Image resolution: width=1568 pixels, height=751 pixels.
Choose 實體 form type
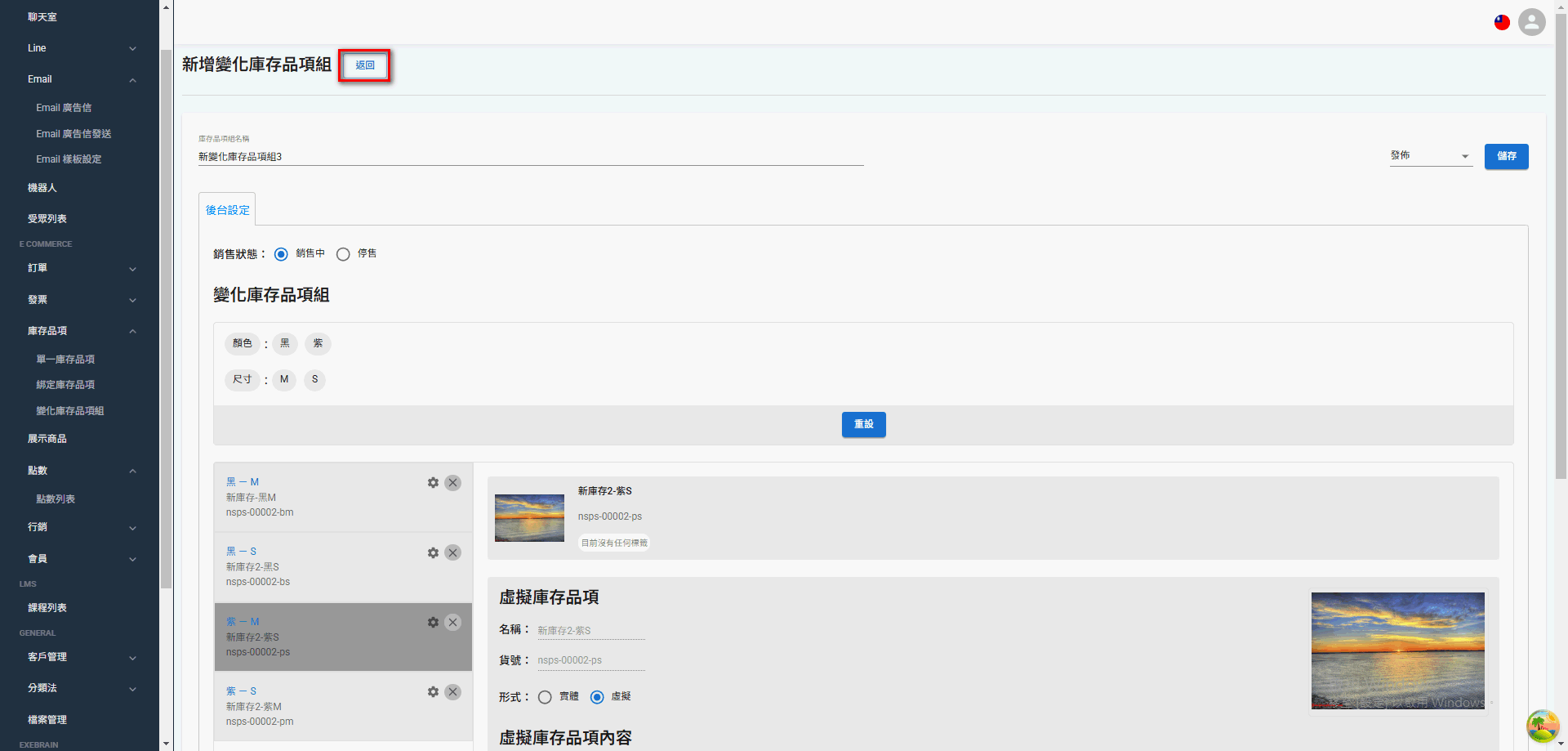coord(545,697)
